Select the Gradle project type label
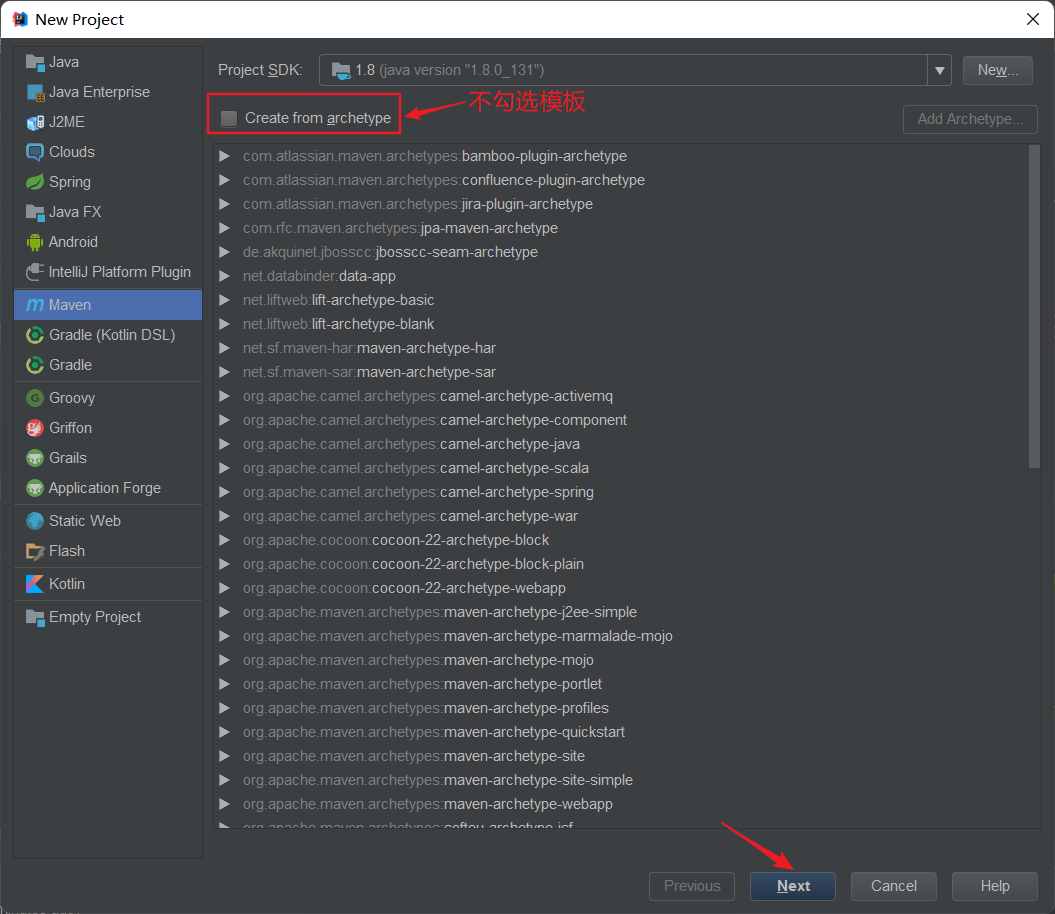Viewport: 1055px width, 914px height. click(x=70, y=365)
